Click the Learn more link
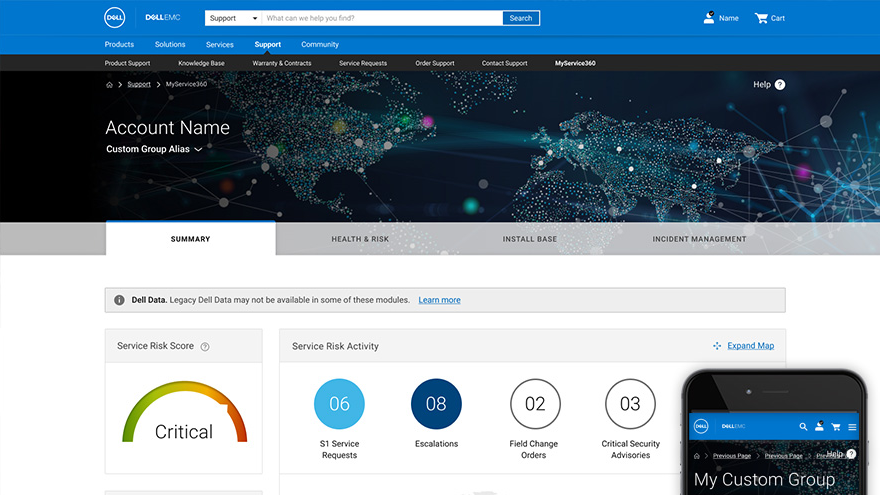 tap(439, 300)
